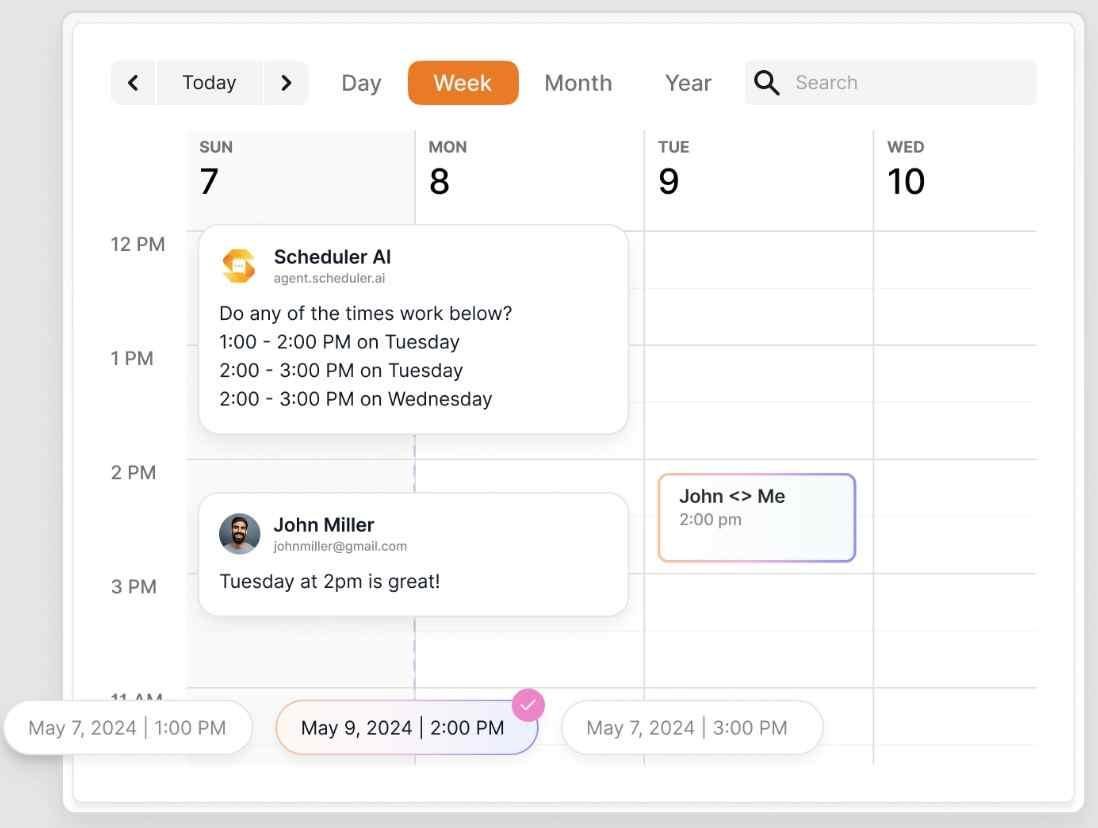Select May 9, 2024 2:00 PM slot
Viewport: 1098px width, 828px height.
(x=406, y=728)
